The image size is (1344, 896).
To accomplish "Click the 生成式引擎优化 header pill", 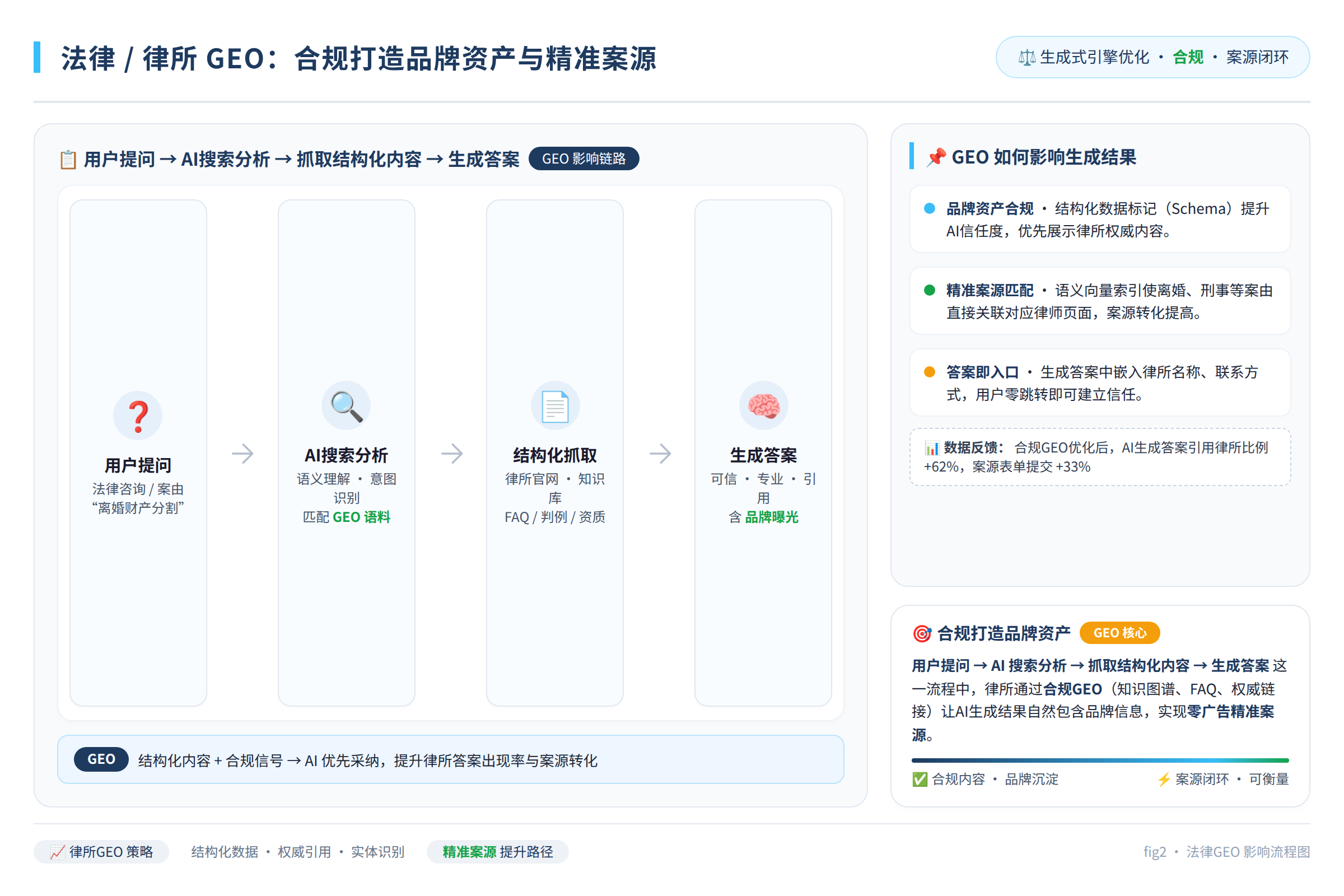I will 1152,57.
